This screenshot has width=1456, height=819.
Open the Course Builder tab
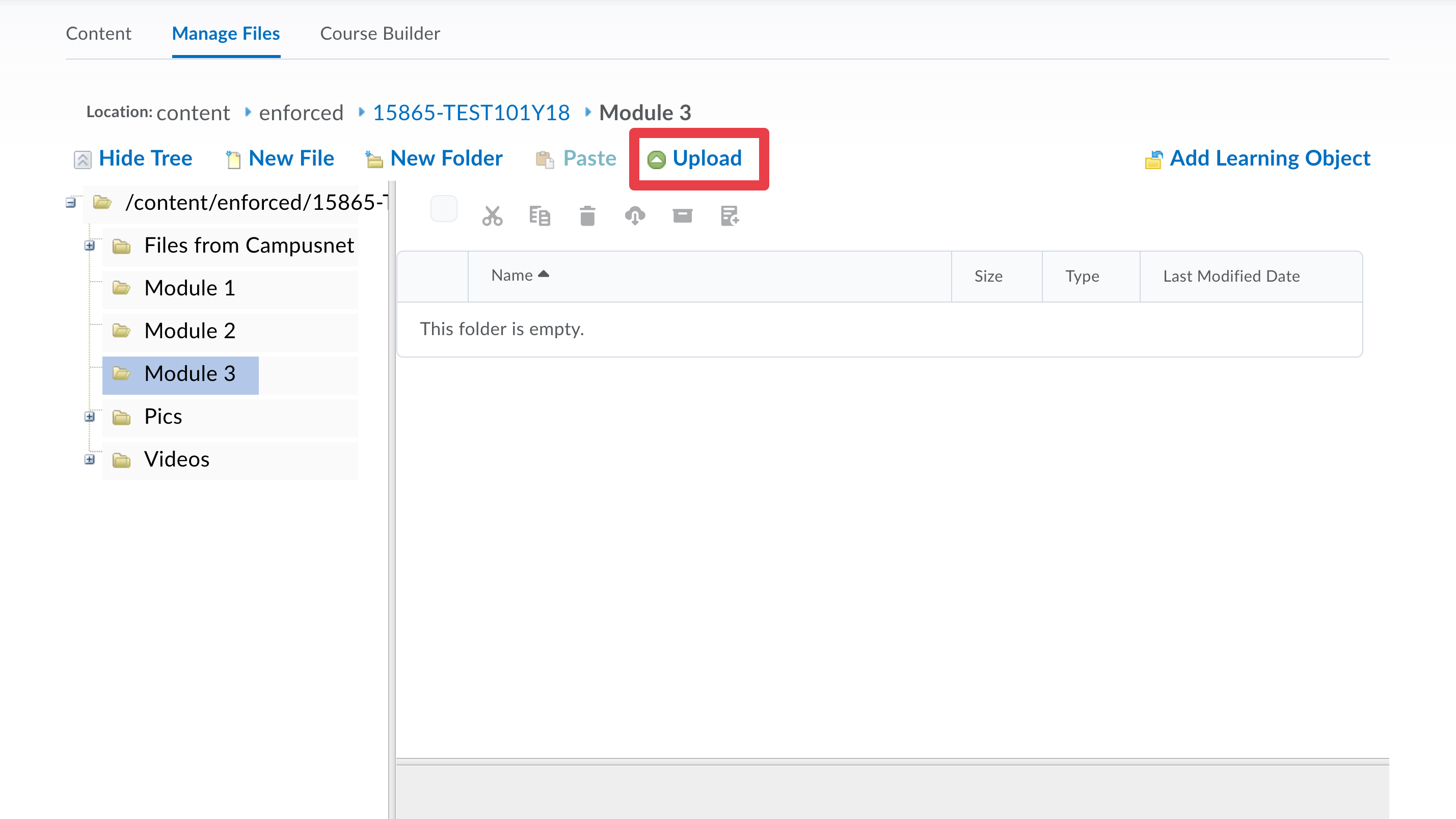380,34
